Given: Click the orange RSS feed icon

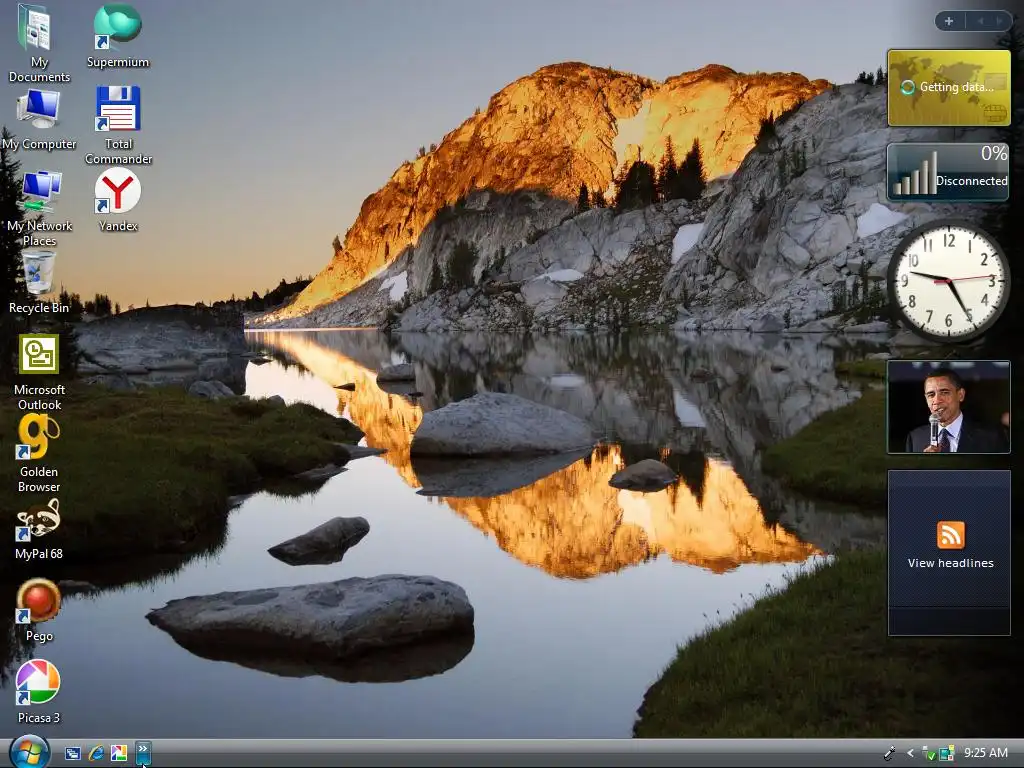Looking at the screenshot, I should coord(951,535).
